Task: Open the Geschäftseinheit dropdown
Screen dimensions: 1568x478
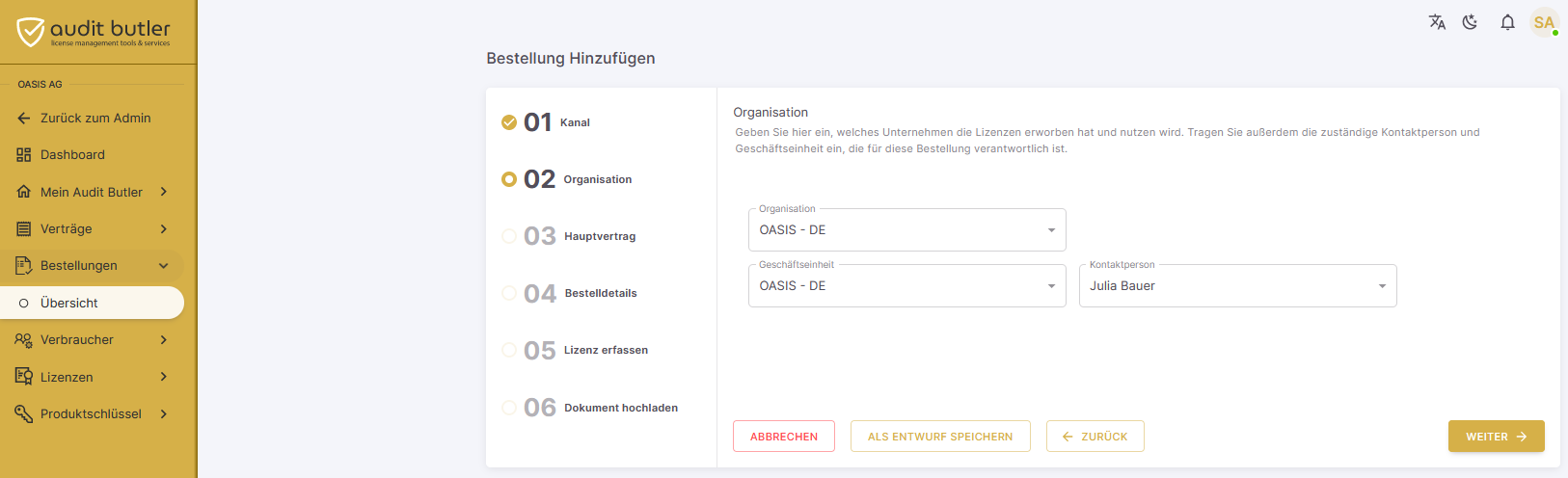Action: [907, 286]
